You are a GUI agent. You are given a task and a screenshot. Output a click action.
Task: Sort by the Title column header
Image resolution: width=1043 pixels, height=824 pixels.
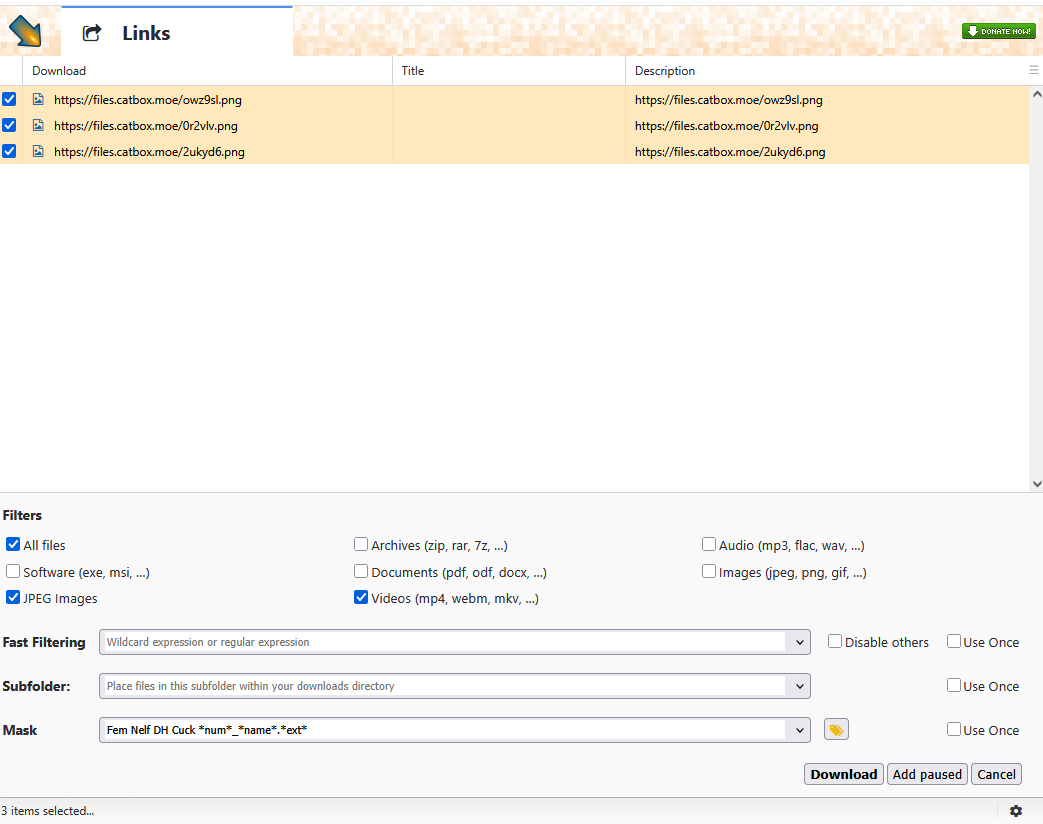click(509, 70)
